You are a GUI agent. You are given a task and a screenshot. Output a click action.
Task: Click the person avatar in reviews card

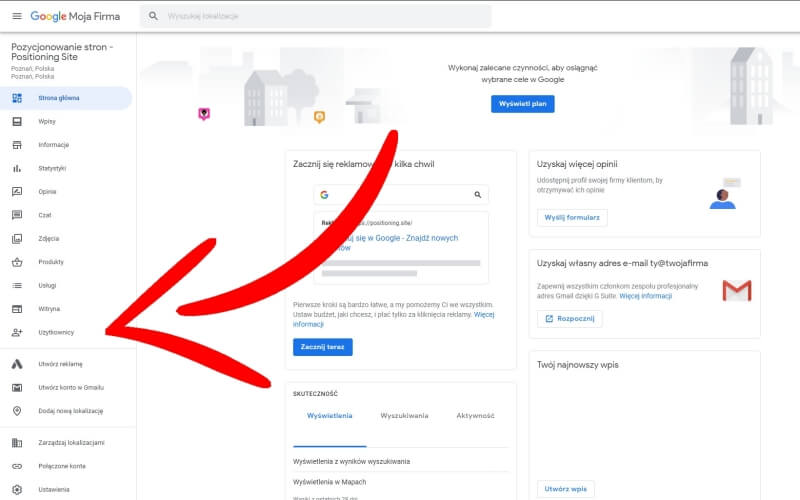coord(722,199)
